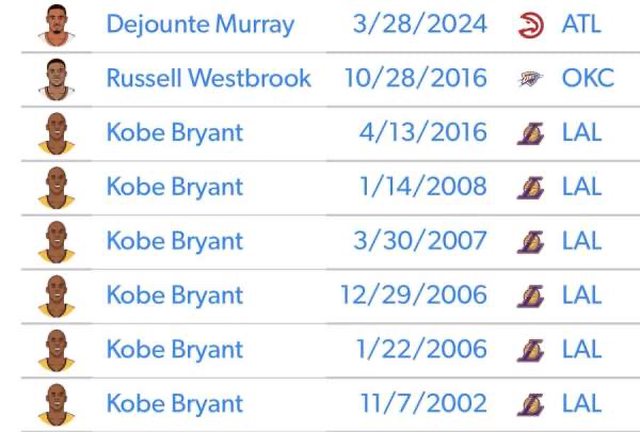Click Lakers logo in 3/30/2007 row

pos(532,241)
